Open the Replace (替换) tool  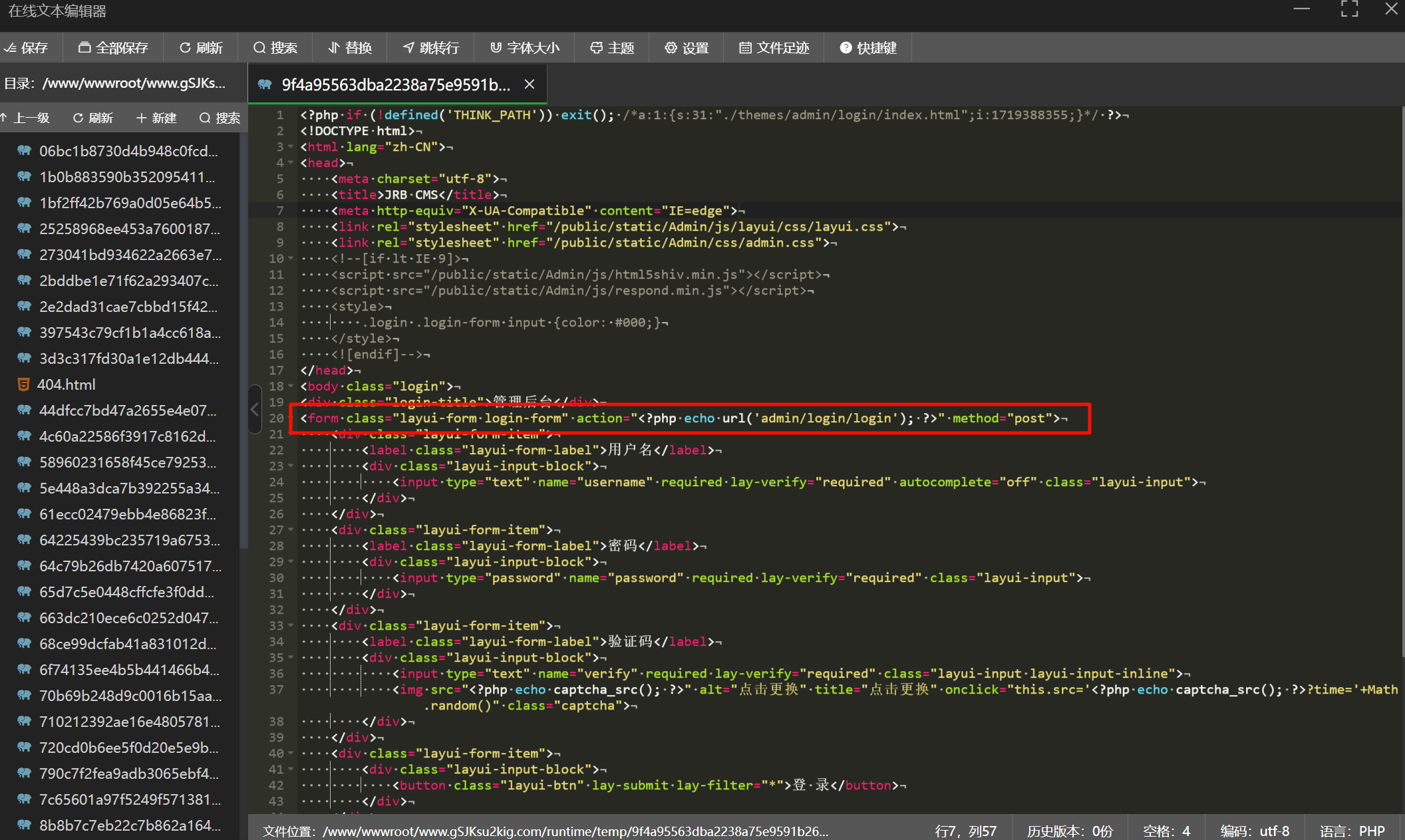pos(350,48)
